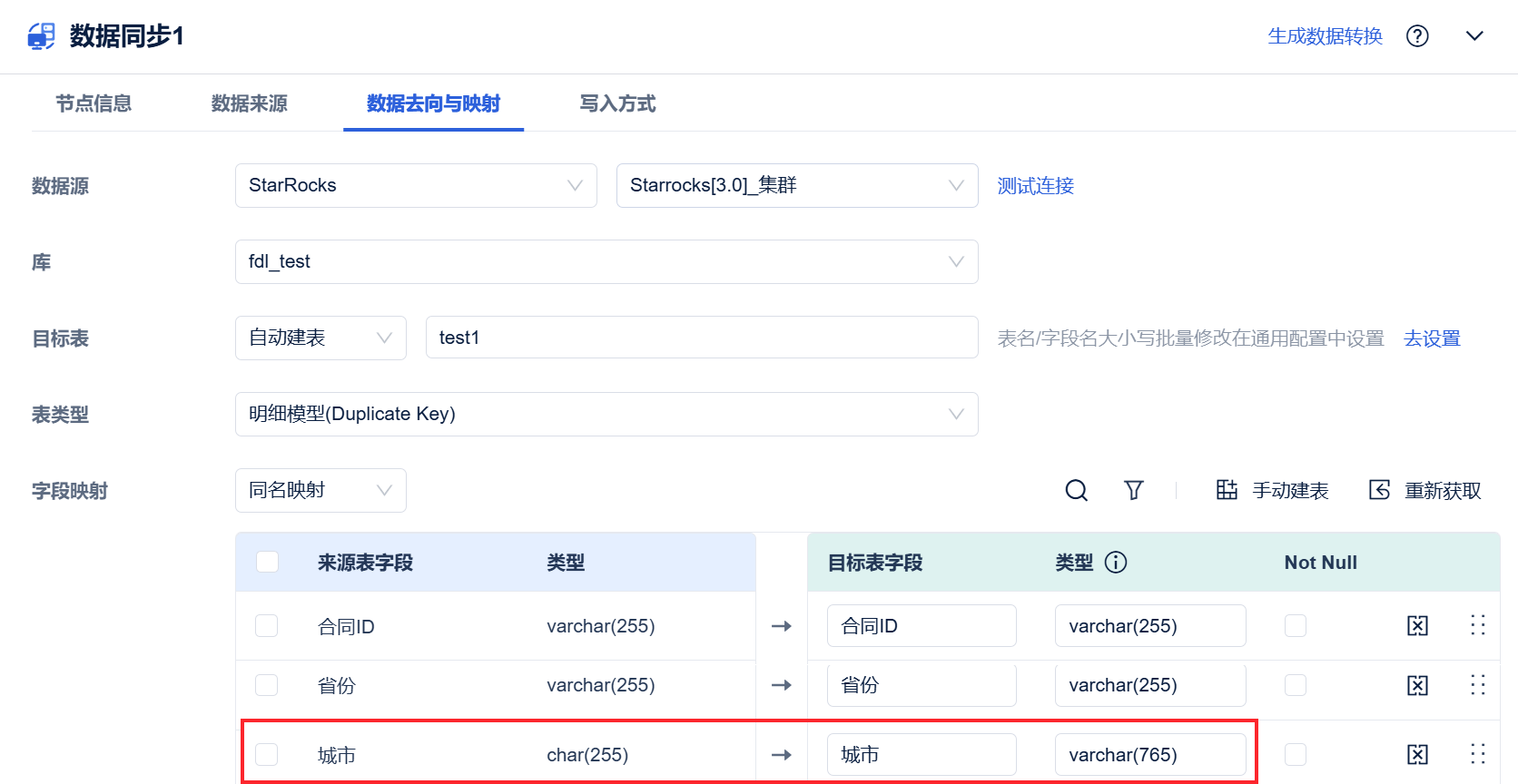The width and height of the screenshot is (1518, 784).
Task: Toggle the select-all source fields checkbox
Action: (267, 562)
